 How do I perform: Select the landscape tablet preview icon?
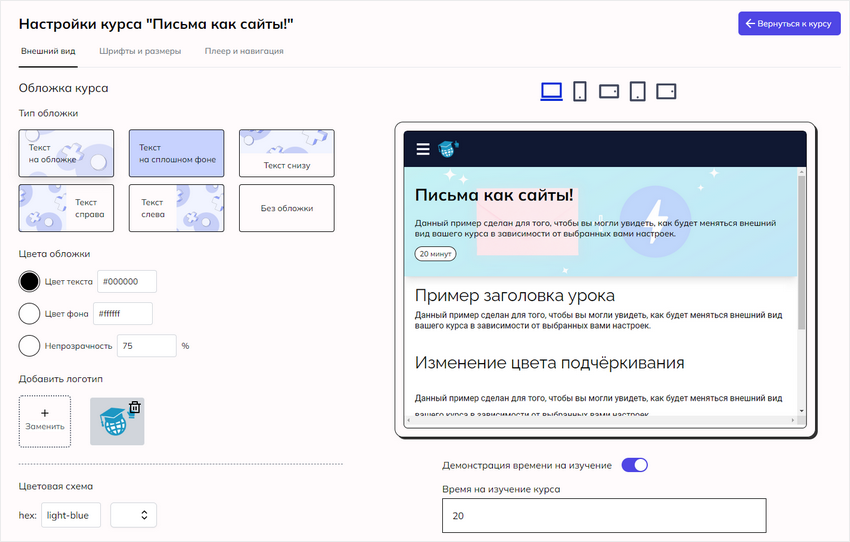666,91
